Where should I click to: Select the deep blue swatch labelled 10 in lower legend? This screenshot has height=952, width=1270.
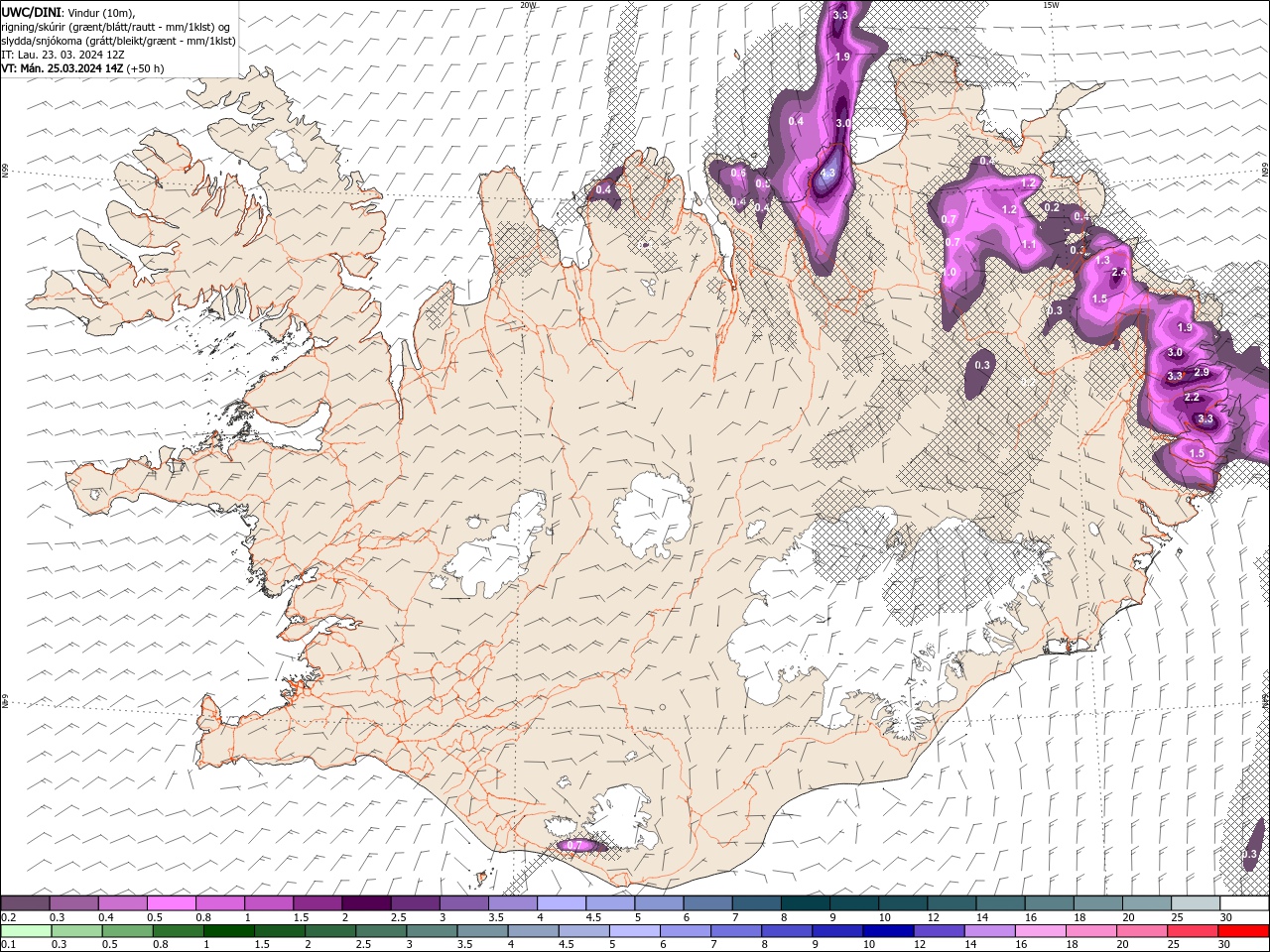point(888,930)
